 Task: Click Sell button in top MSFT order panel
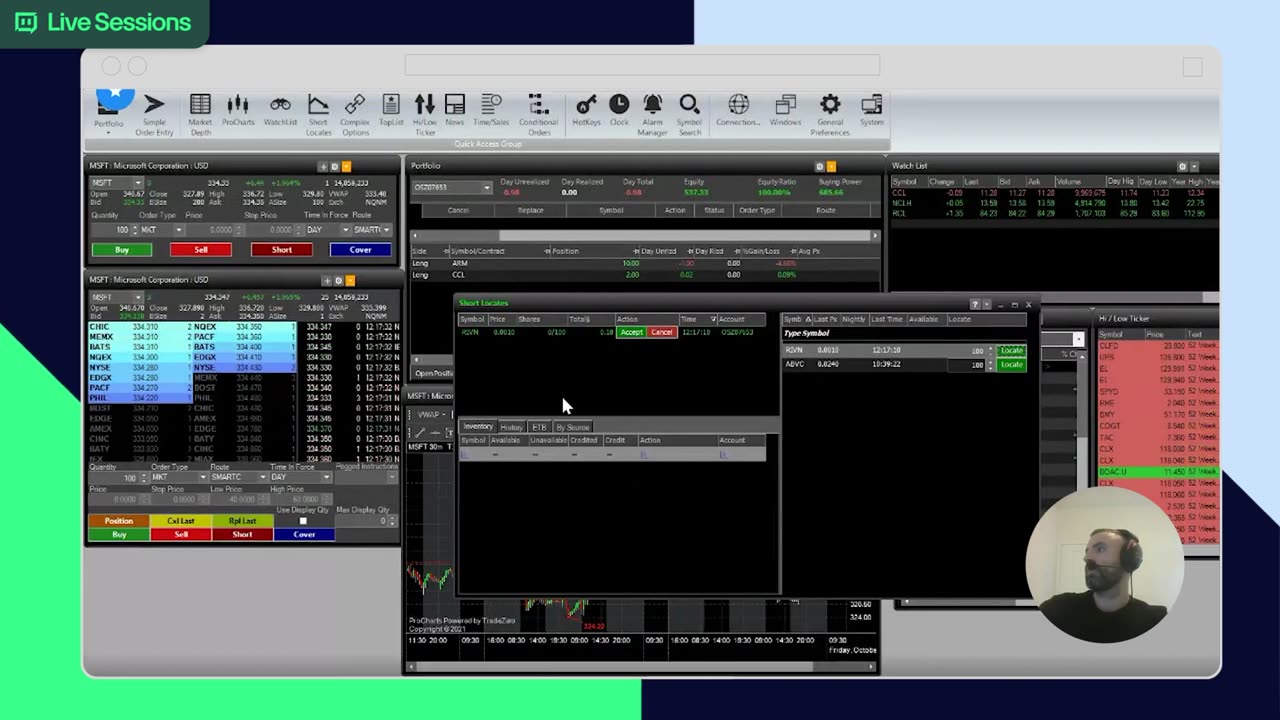(201, 250)
